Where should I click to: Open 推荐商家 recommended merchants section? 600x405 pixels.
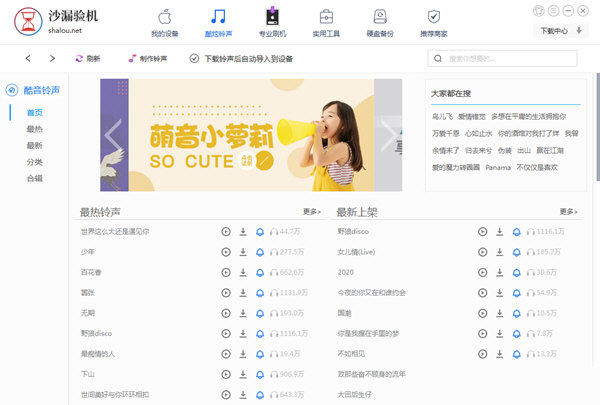click(x=433, y=22)
